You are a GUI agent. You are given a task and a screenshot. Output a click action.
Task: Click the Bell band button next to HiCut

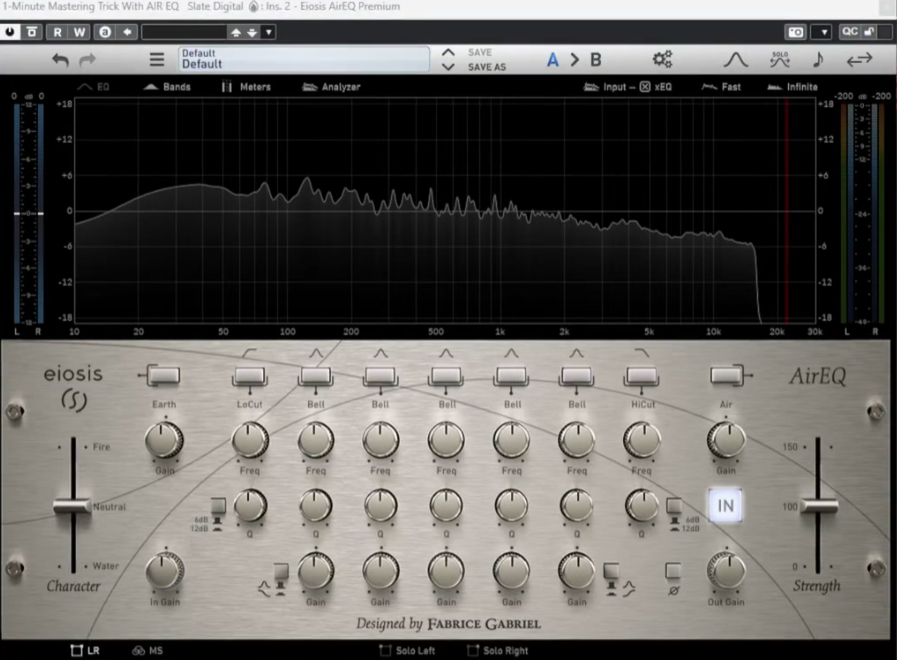point(577,375)
